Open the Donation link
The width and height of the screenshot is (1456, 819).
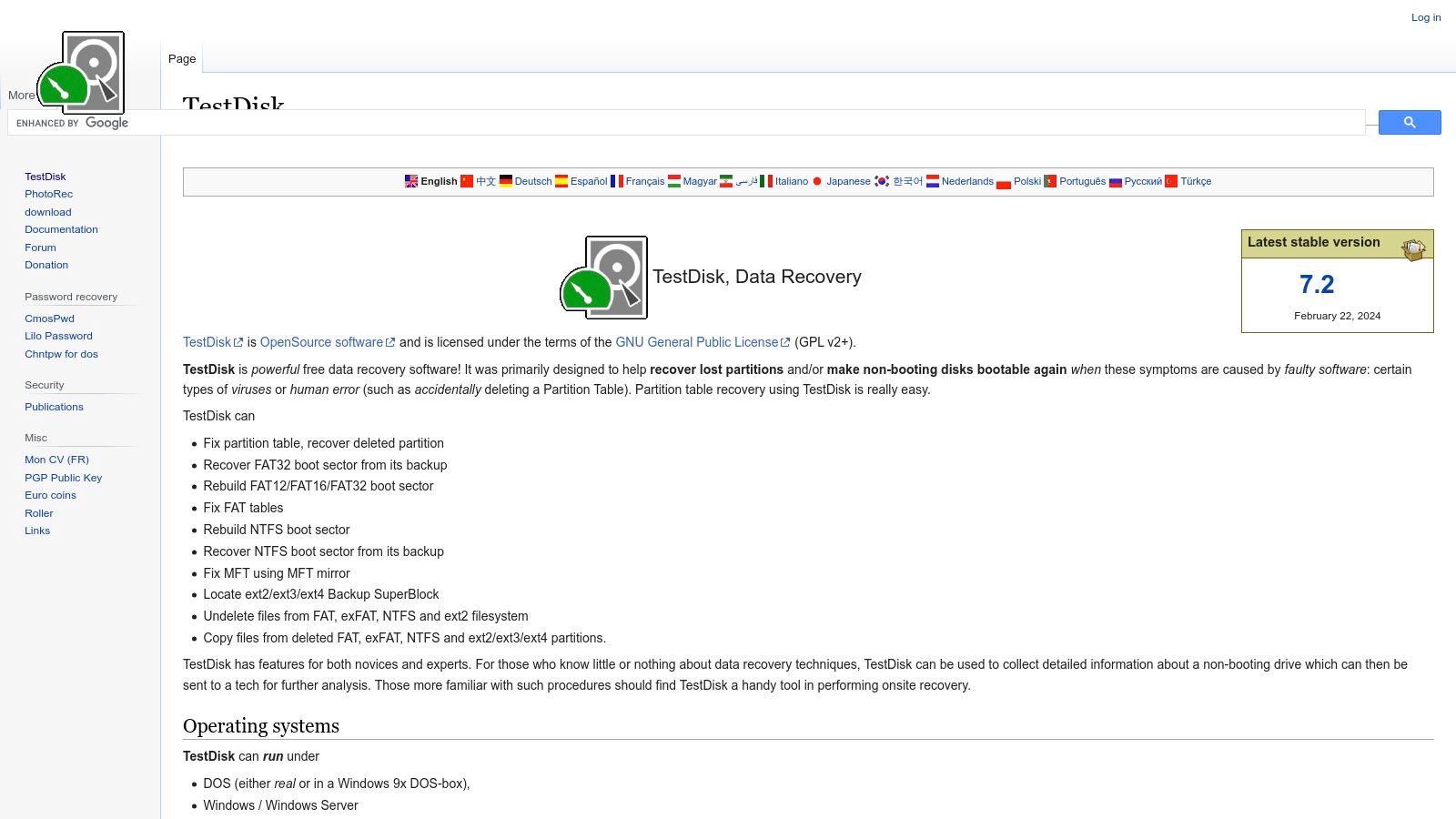click(x=46, y=265)
